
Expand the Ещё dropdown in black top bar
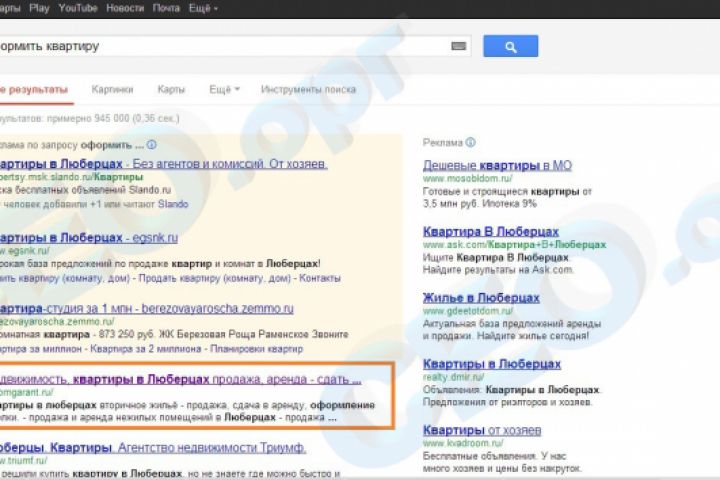pos(203,8)
